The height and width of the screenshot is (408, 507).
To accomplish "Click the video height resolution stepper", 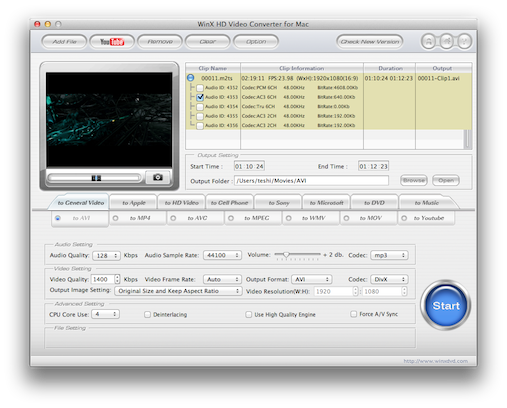I will tap(404, 291).
